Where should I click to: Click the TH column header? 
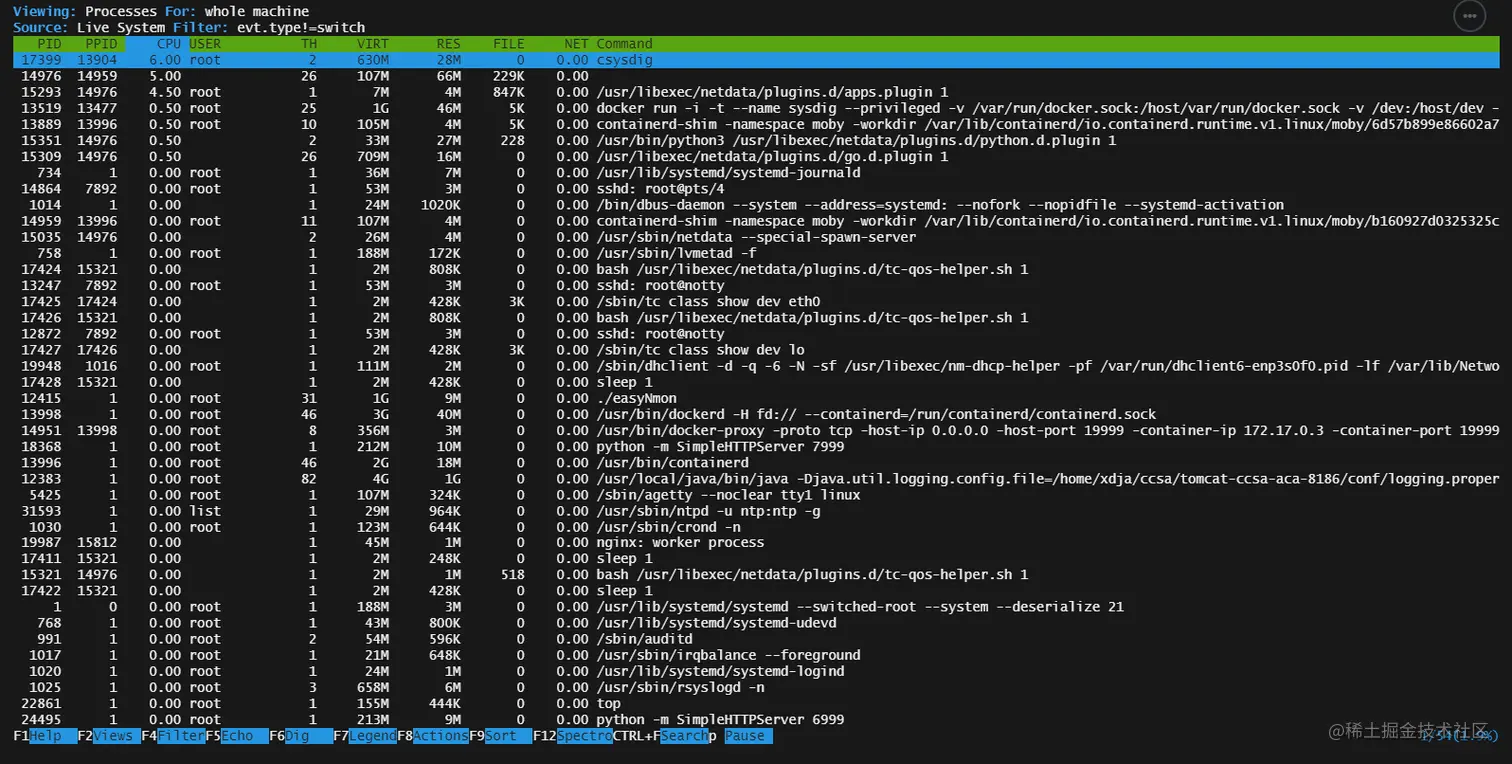[309, 44]
